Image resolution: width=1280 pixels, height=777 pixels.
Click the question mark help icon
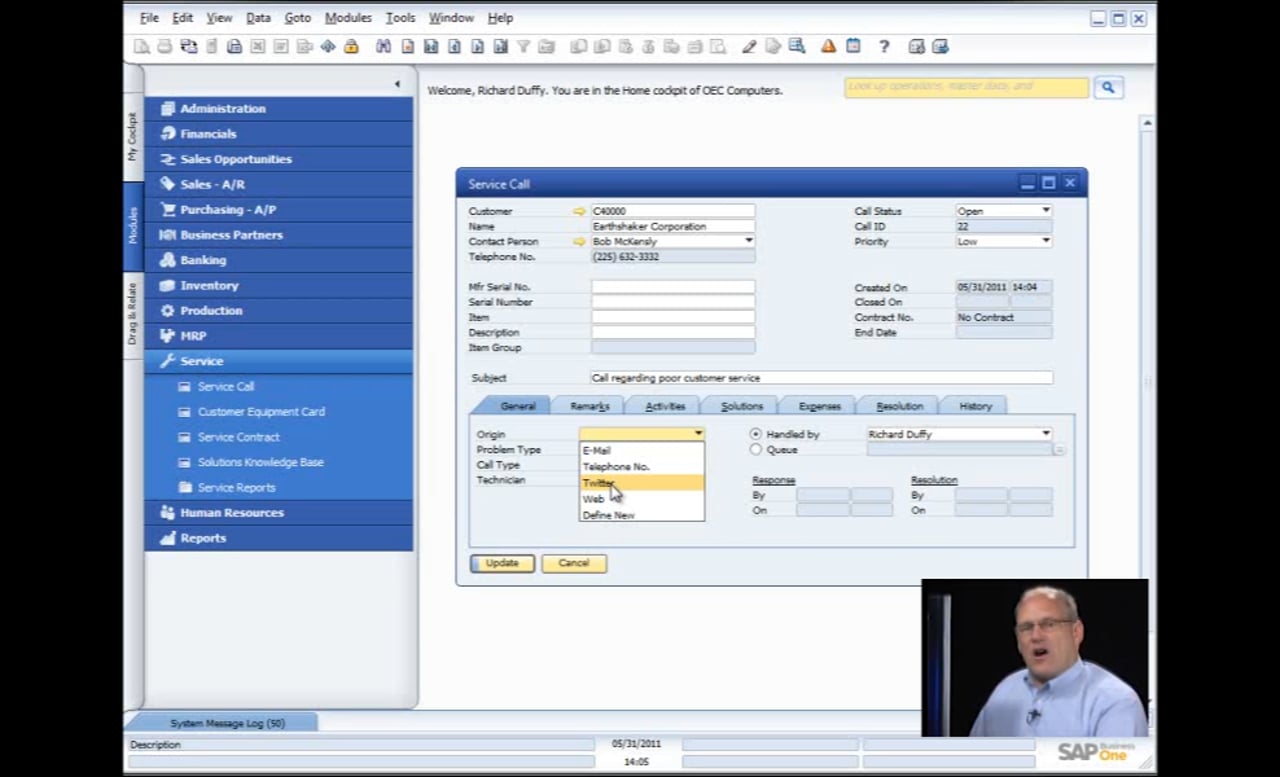tap(884, 47)
